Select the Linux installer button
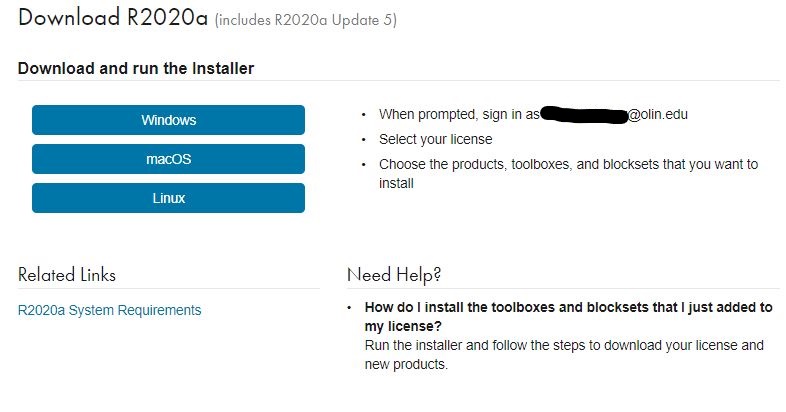786x412 pixels. [168, 198]
